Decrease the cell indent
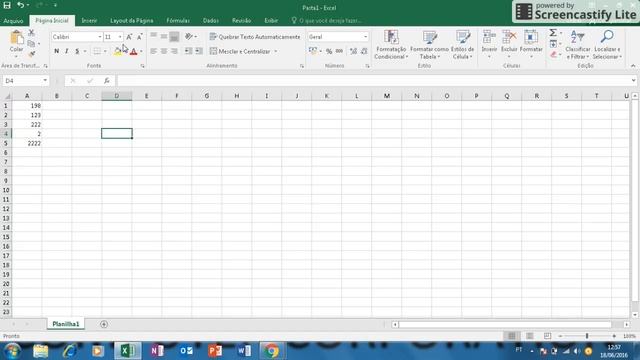The image size is (640, 360). click(188, 51)
